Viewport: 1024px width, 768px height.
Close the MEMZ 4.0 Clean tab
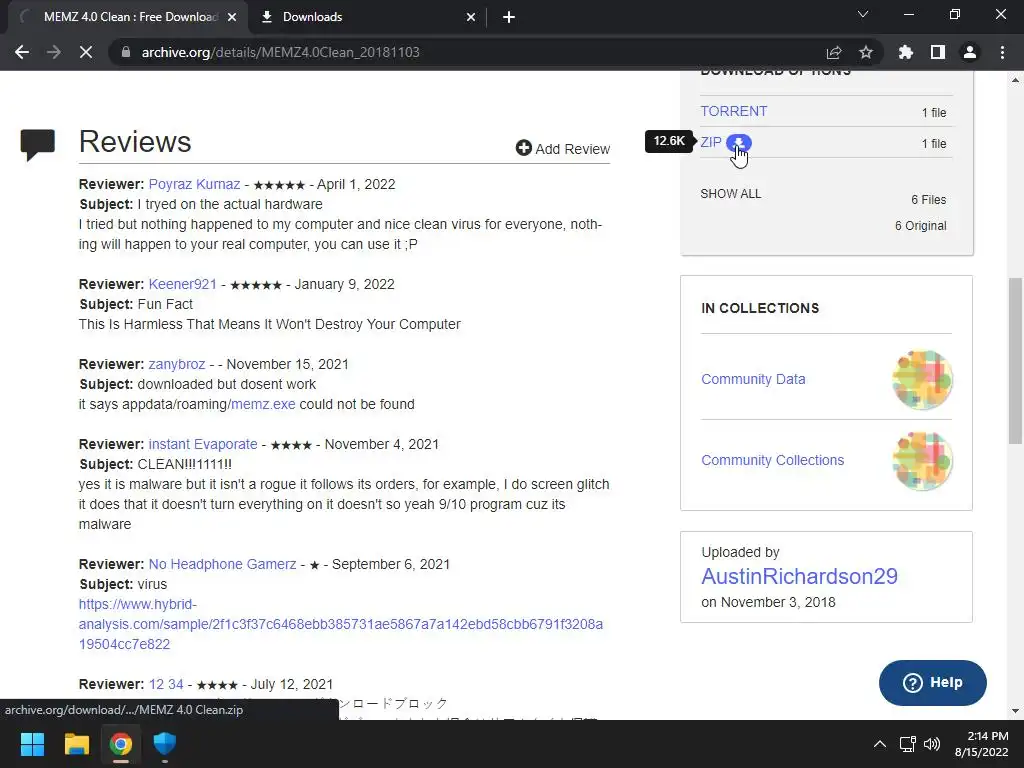tap(232, 17)
